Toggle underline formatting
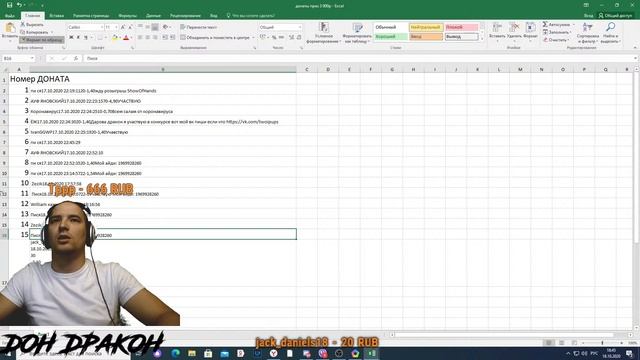This screenshot has height=360, width=640. click(86, 38)
